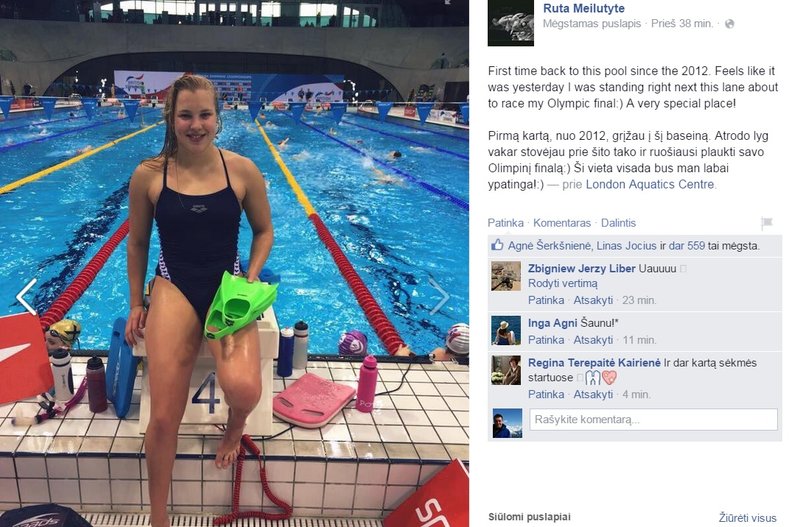Open Ruta Meilutyte page name link
800x527 pixels.
click(584, 9)
